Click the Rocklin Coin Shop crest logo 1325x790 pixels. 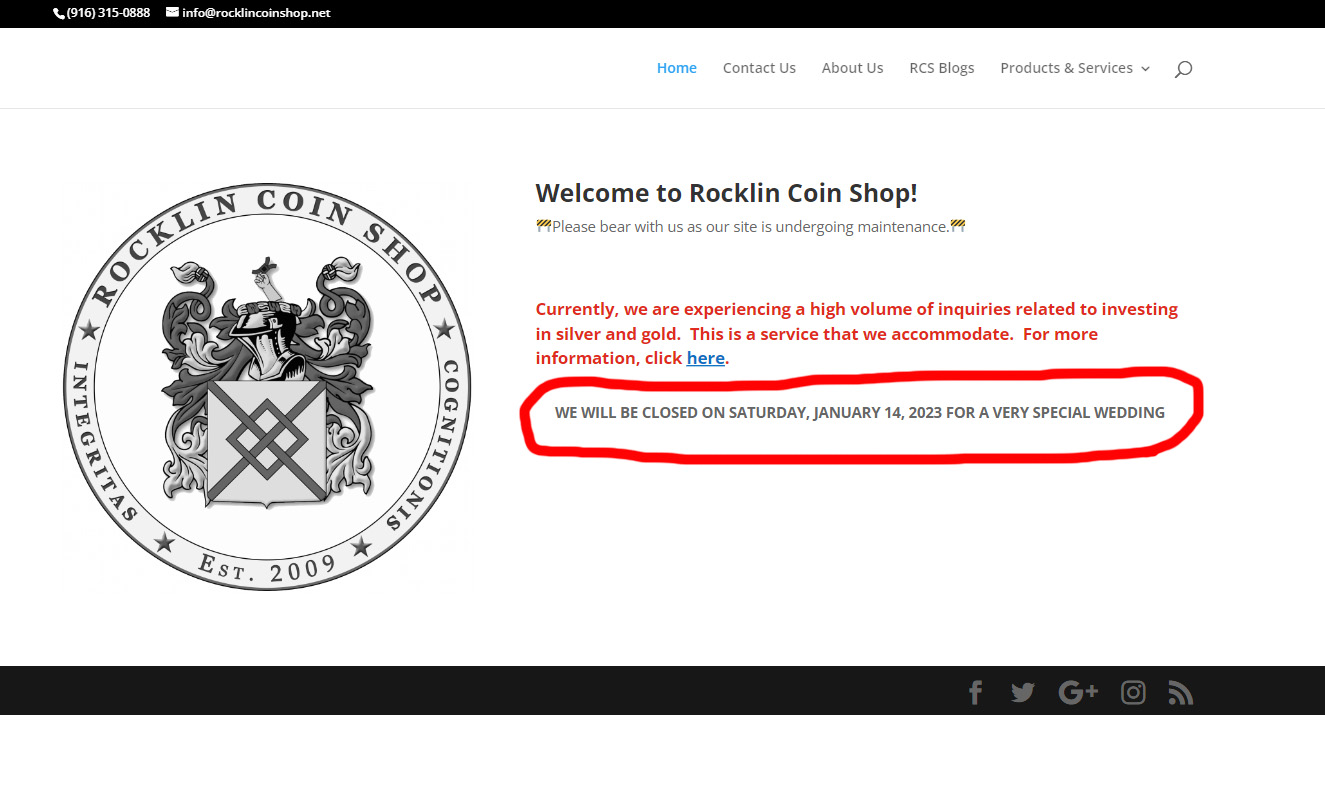pos(267,386)
